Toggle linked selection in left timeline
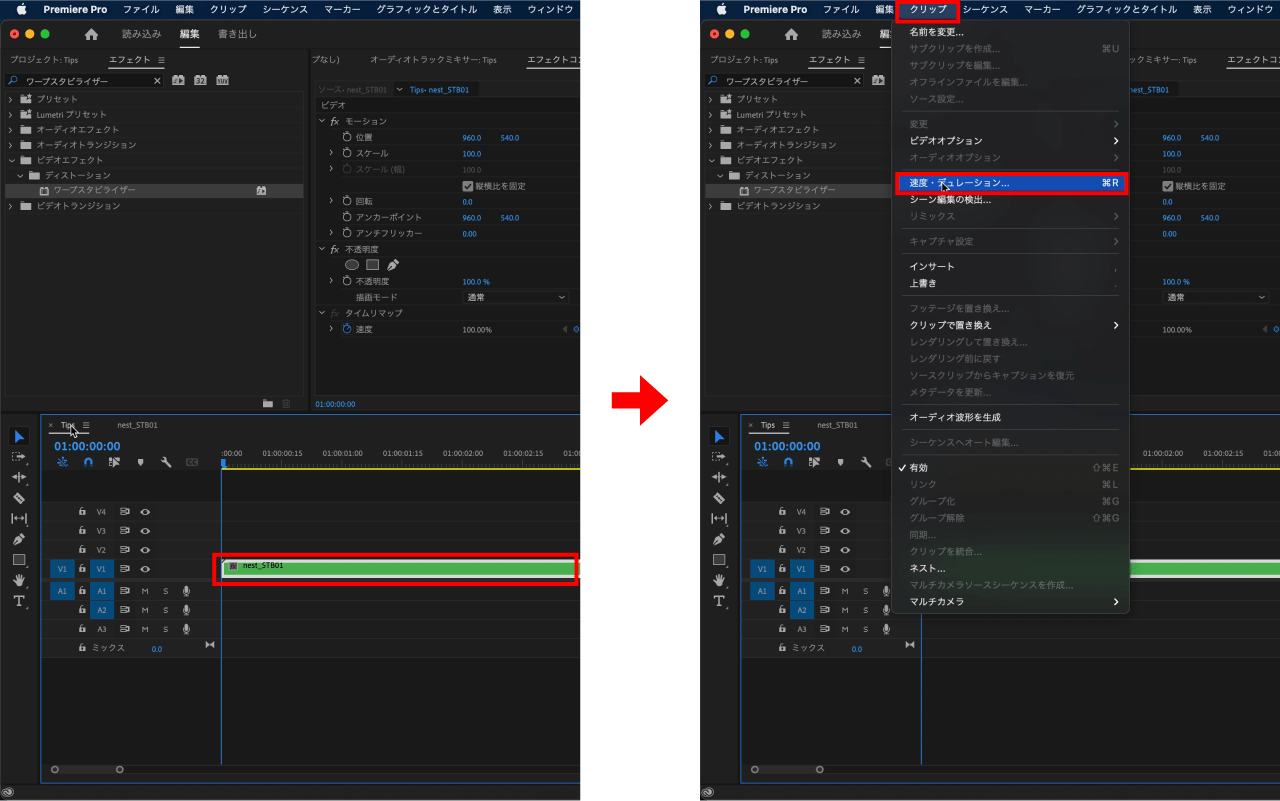This screenshot has width=1280, height=801. [x=114, y=463]
